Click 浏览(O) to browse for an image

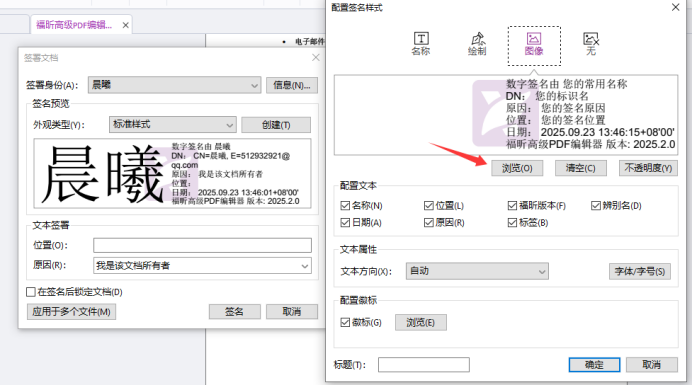pos(517,168)
